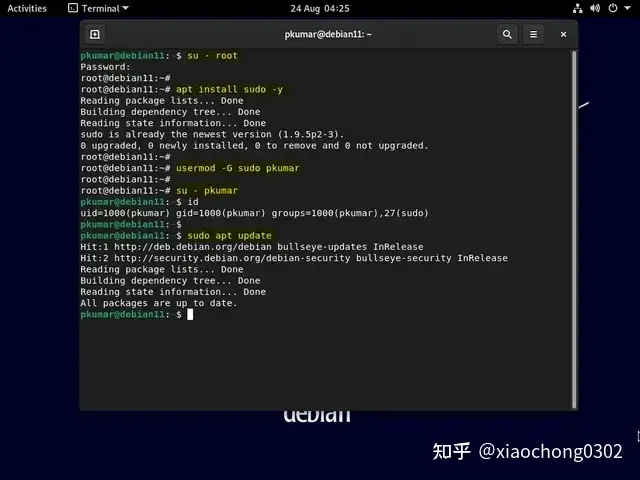Click the terminal vertical scrollbar
The height and width of the screenshot is (480, 640).
tap(574, 229)
